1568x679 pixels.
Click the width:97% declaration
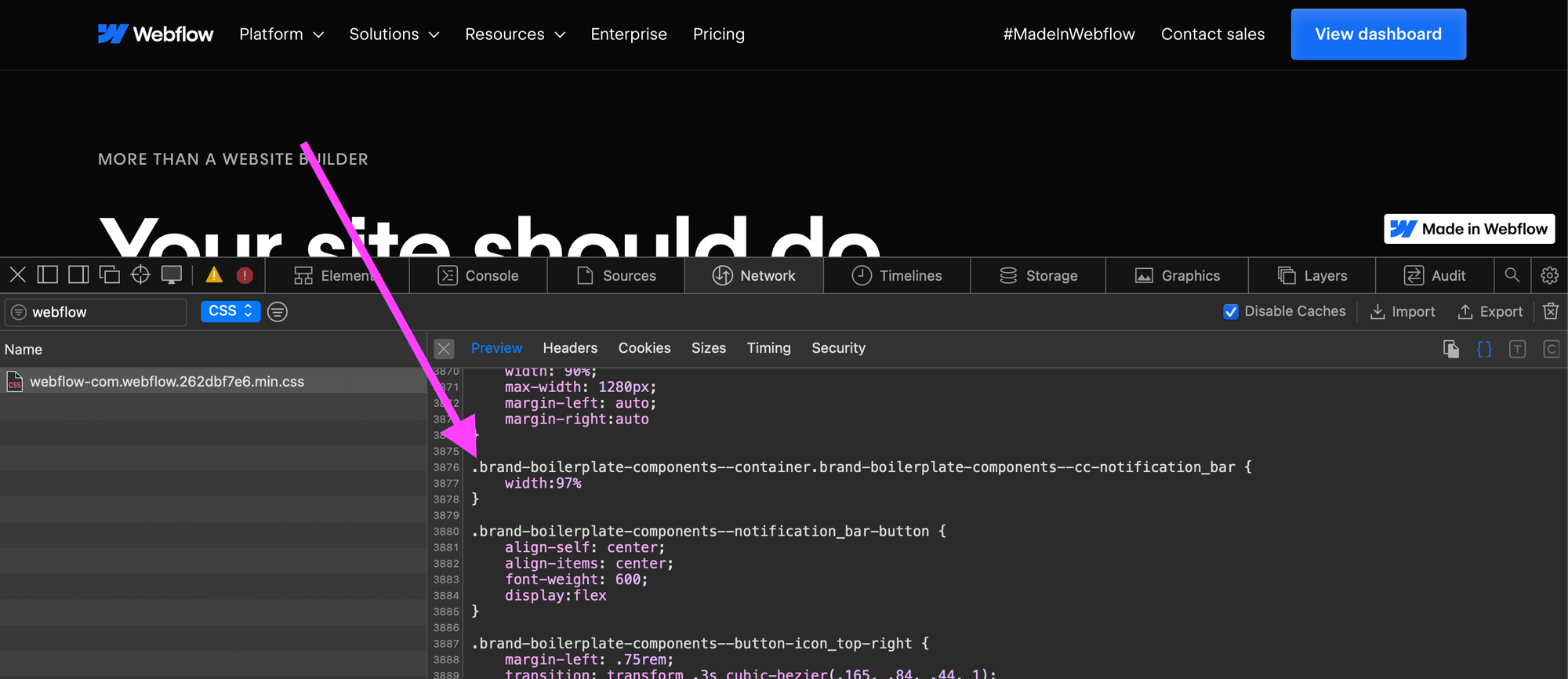pos(543,483)
